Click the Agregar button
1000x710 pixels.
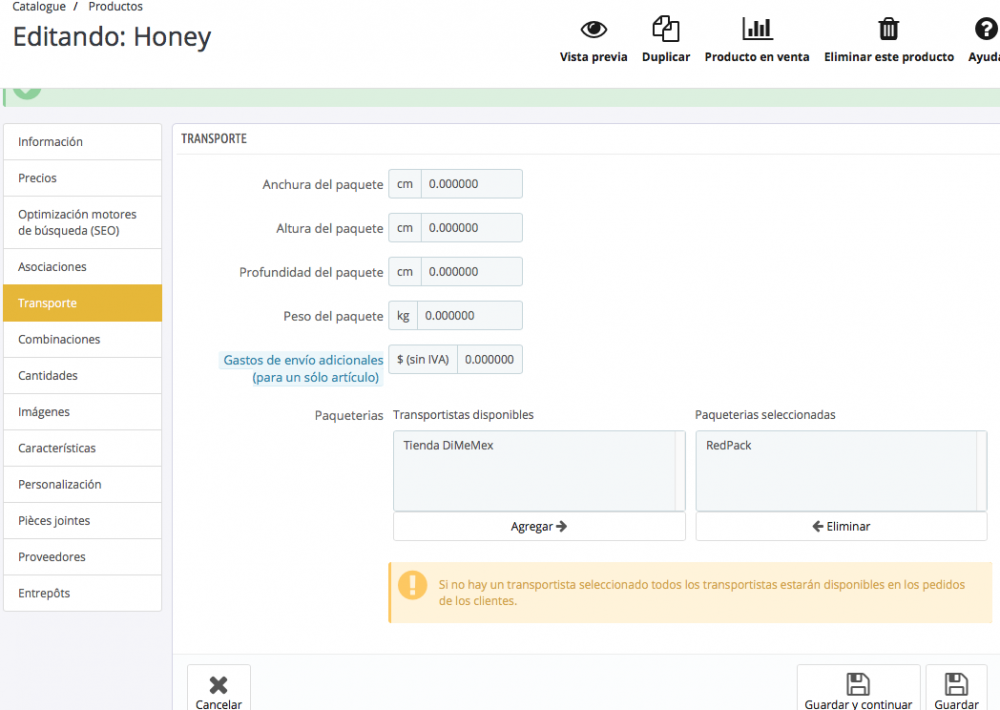539,526
